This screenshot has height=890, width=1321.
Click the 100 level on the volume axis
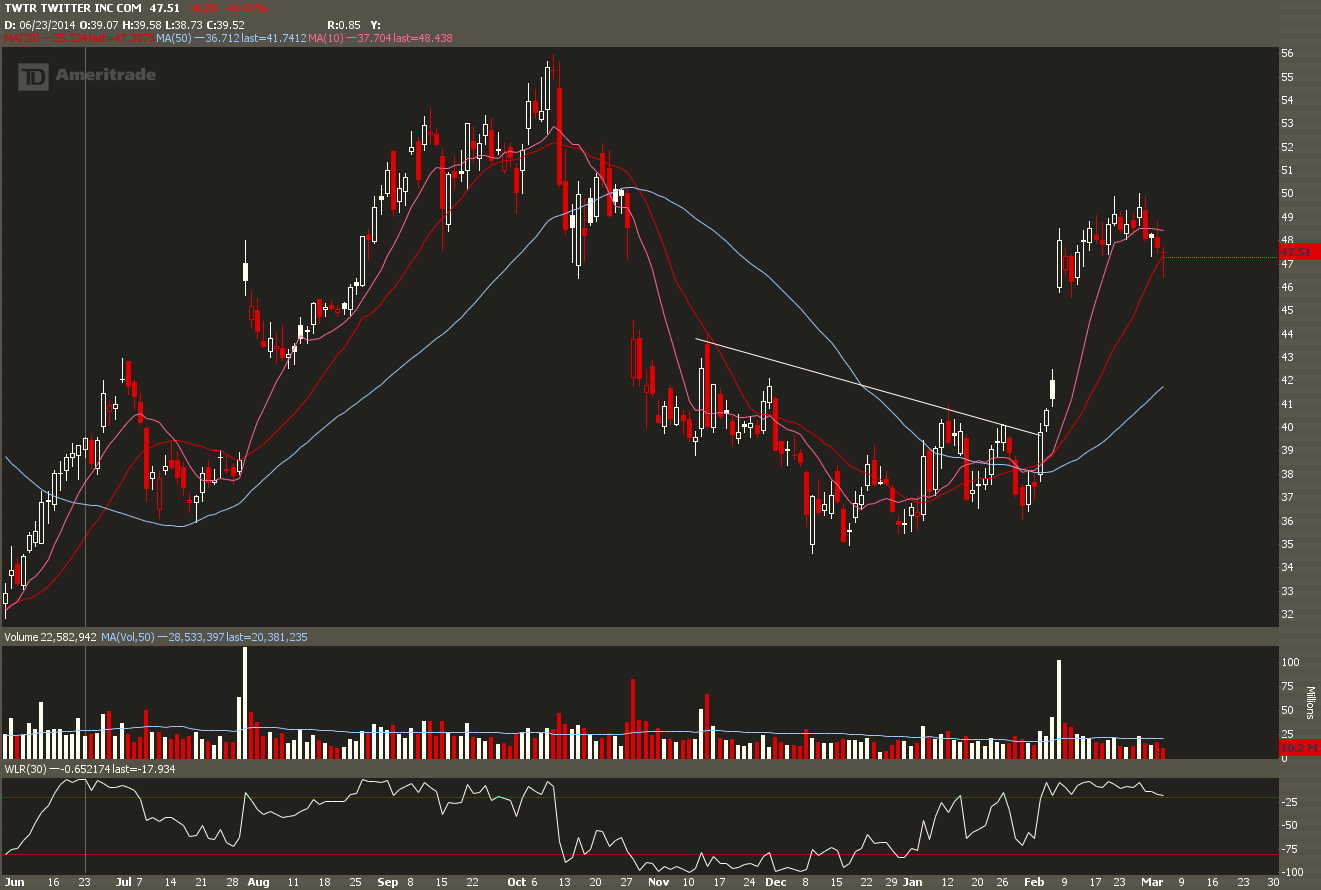pyautogui.click(x=1290, y=662)
